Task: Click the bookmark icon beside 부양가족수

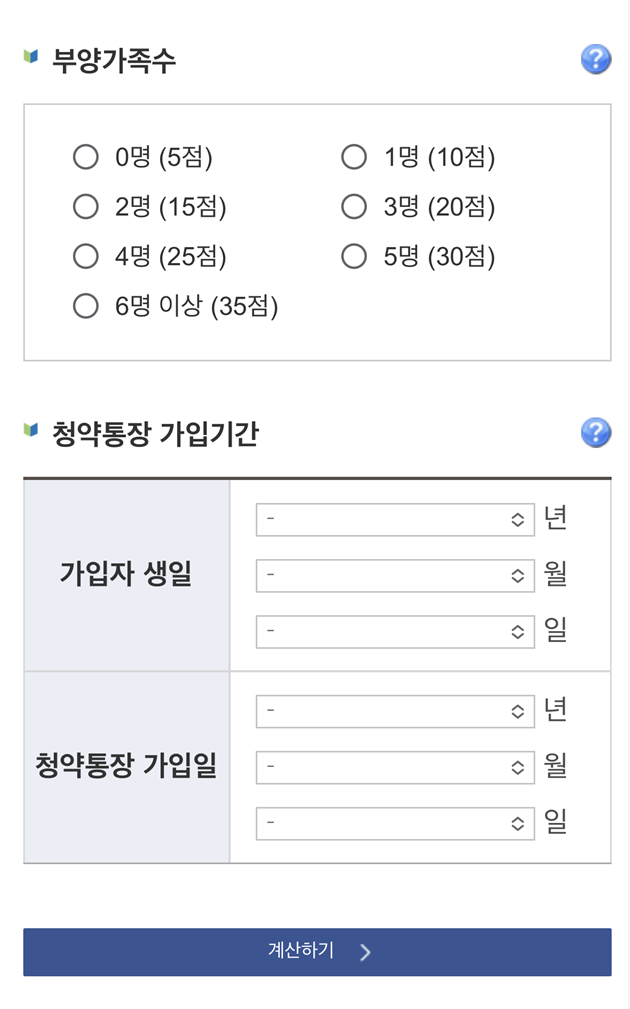Action: pos(31,58)
